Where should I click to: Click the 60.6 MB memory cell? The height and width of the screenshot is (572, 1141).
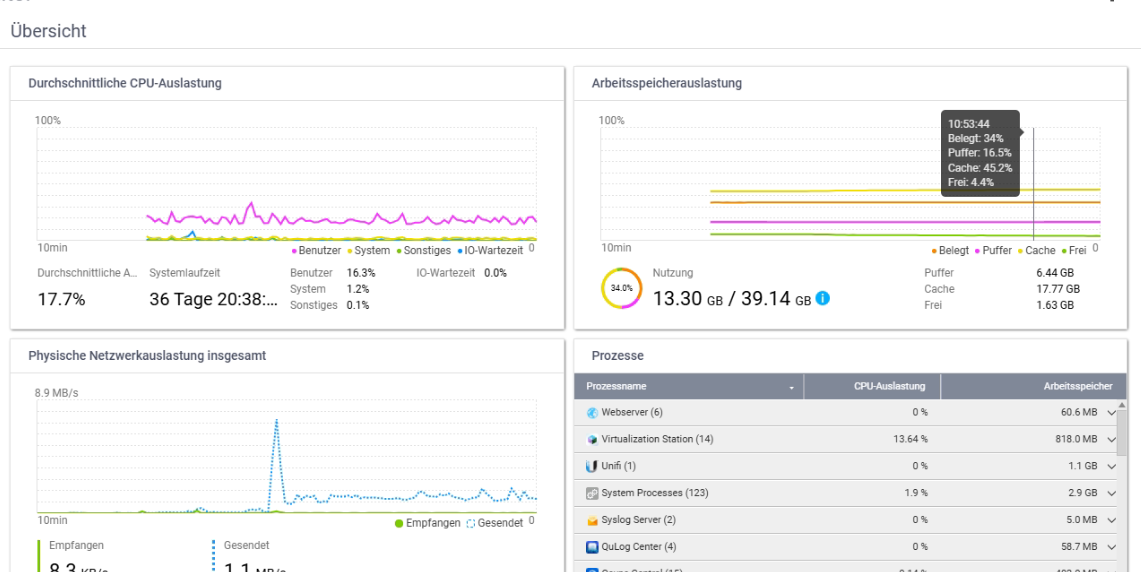click(x=1079, y=413)
